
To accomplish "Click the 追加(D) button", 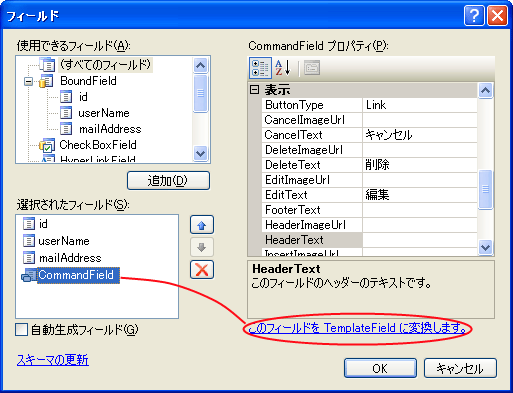I will click(x=168, y=181).
